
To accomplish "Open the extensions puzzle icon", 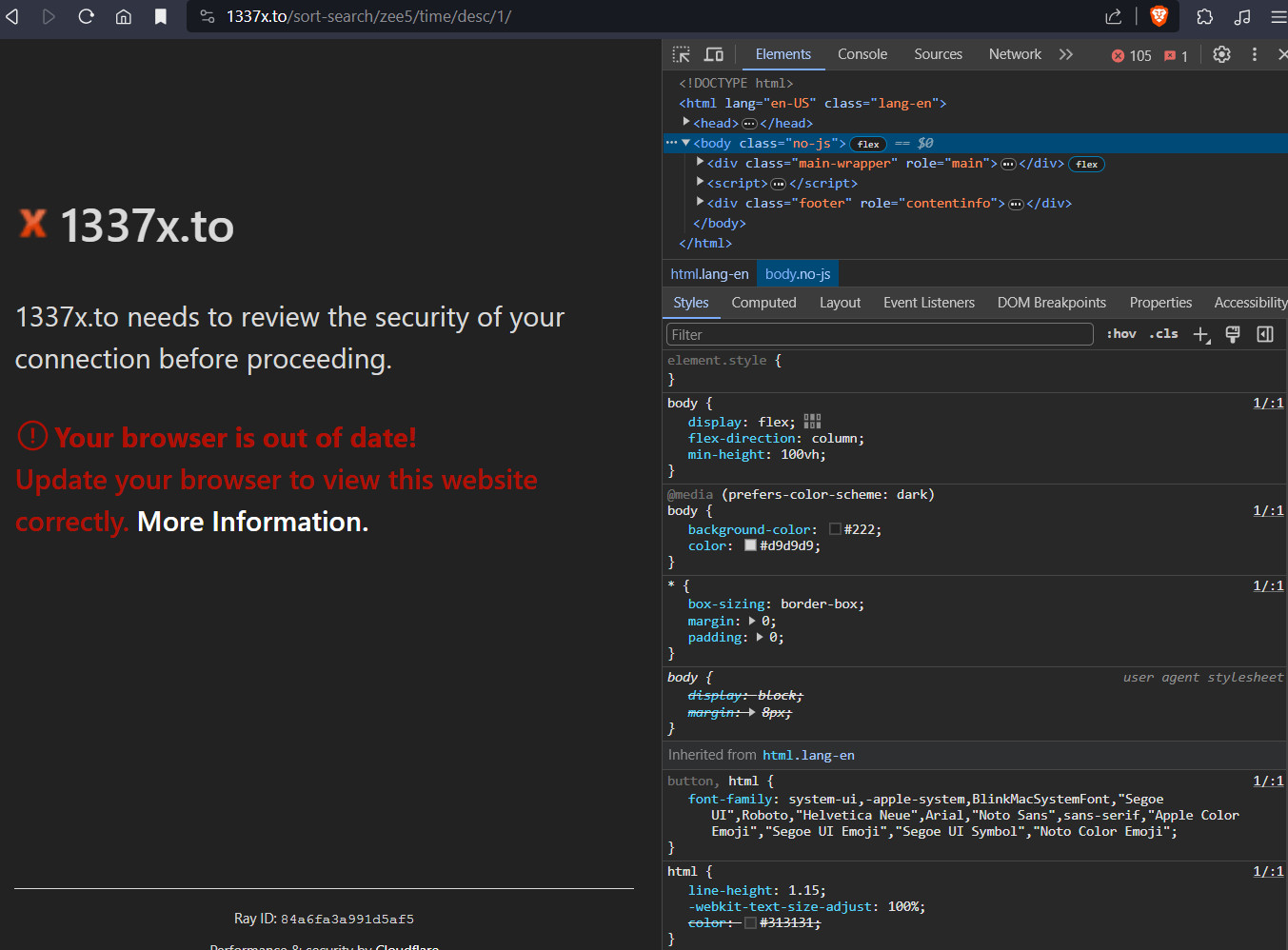I will tap(1204, 16).
